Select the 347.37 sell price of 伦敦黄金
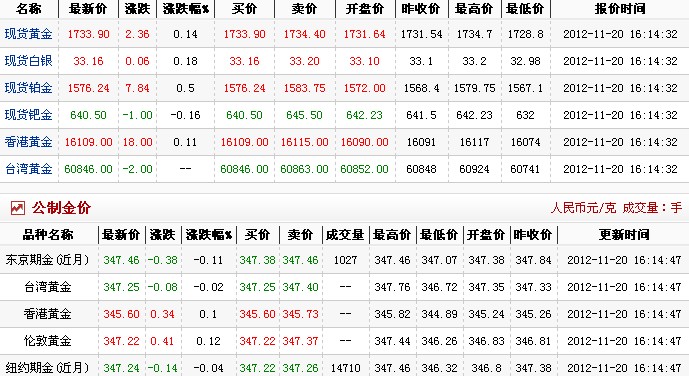 [x=300, y=341]
